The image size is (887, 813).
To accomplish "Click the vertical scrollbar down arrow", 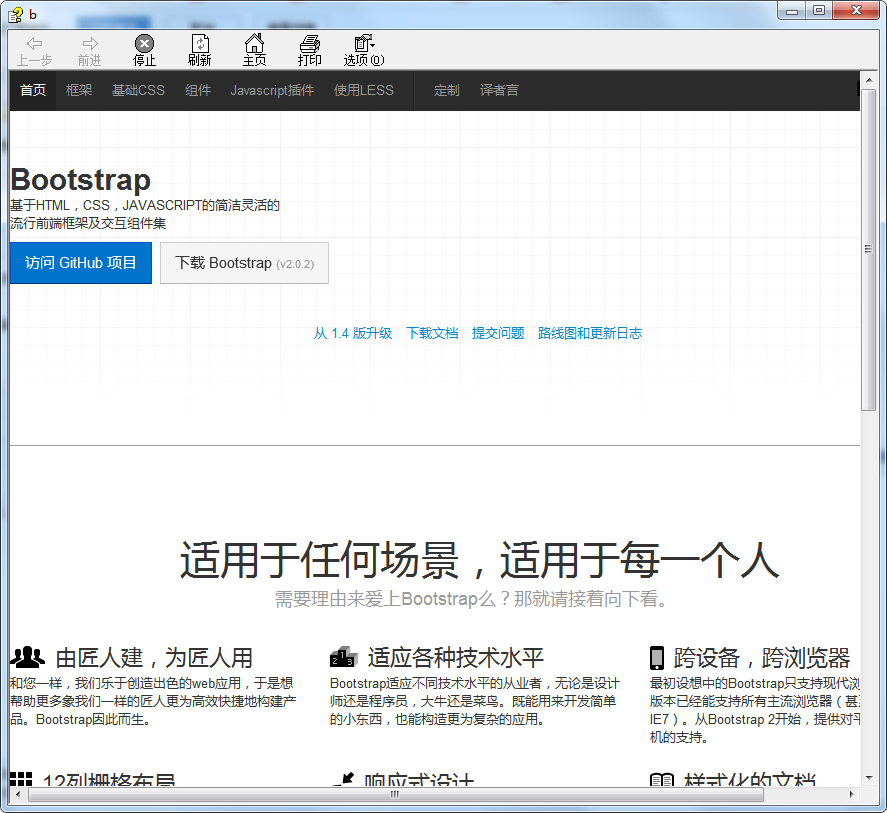I will coord(868,777).
